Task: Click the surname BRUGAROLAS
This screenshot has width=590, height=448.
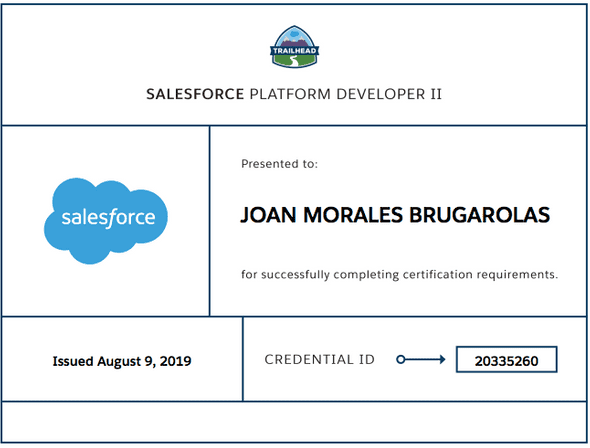Action: tap(479, 215)
